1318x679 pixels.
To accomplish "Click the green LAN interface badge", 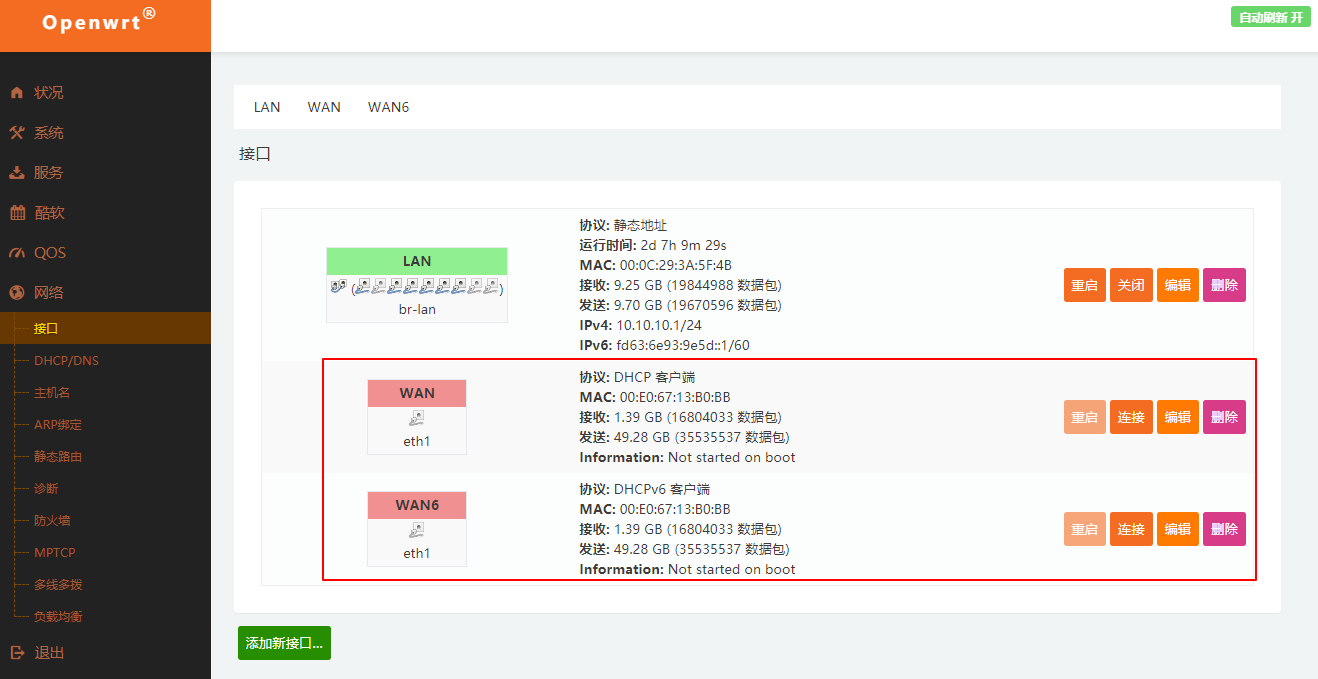I will pos(416,260).
